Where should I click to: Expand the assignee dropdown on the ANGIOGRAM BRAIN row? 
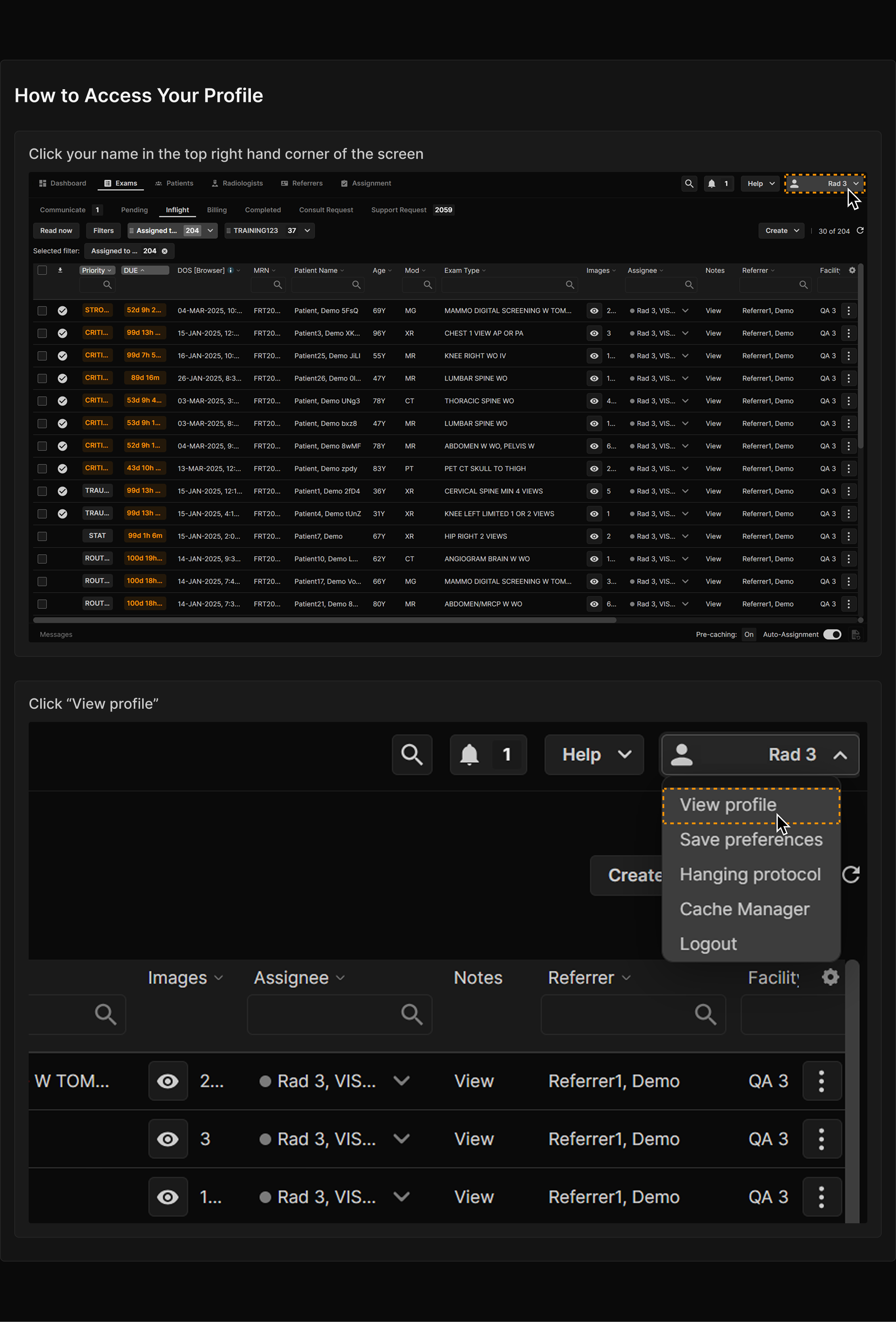click(x=685, y=559)
